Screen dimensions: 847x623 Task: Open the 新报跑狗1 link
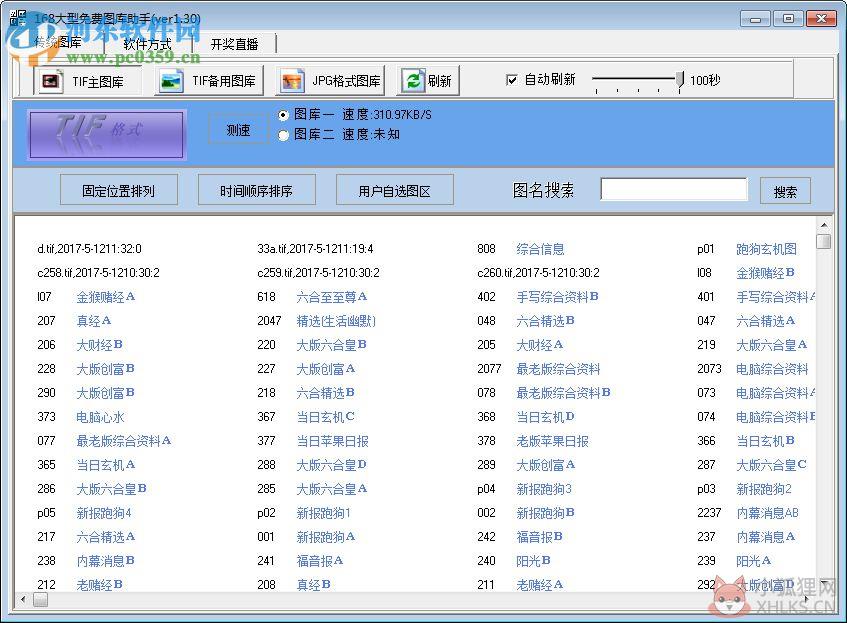pos(324,513)
